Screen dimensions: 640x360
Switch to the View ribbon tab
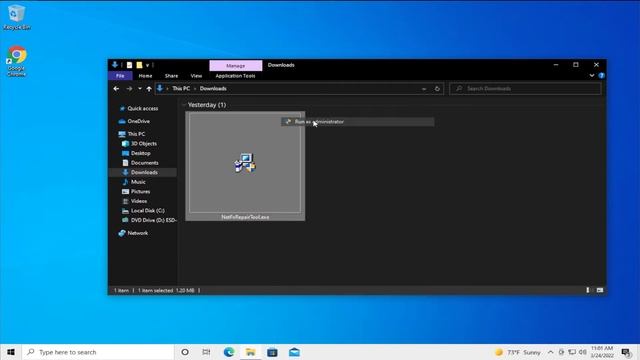point(196,76)
